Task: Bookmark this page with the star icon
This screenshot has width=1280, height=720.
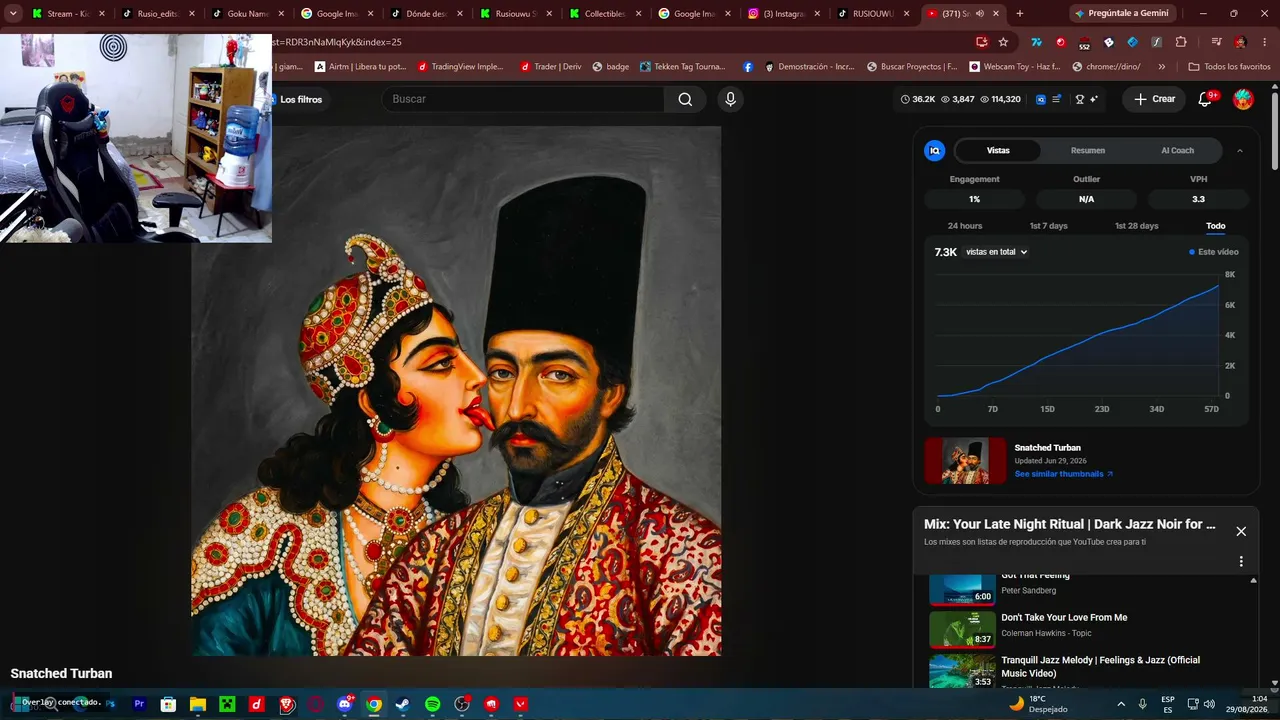Action: point(1003,42)
